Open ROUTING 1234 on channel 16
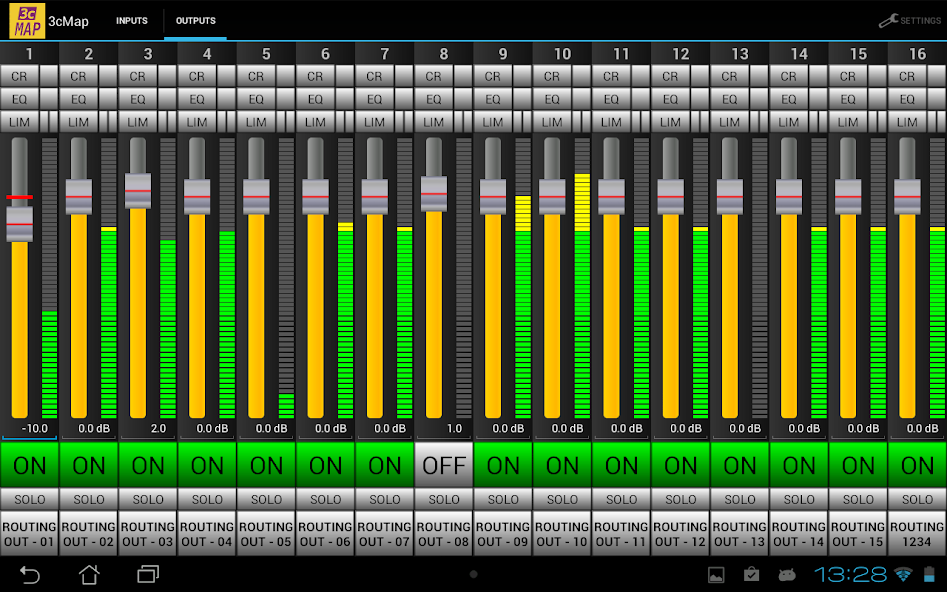 coord(917,534)
